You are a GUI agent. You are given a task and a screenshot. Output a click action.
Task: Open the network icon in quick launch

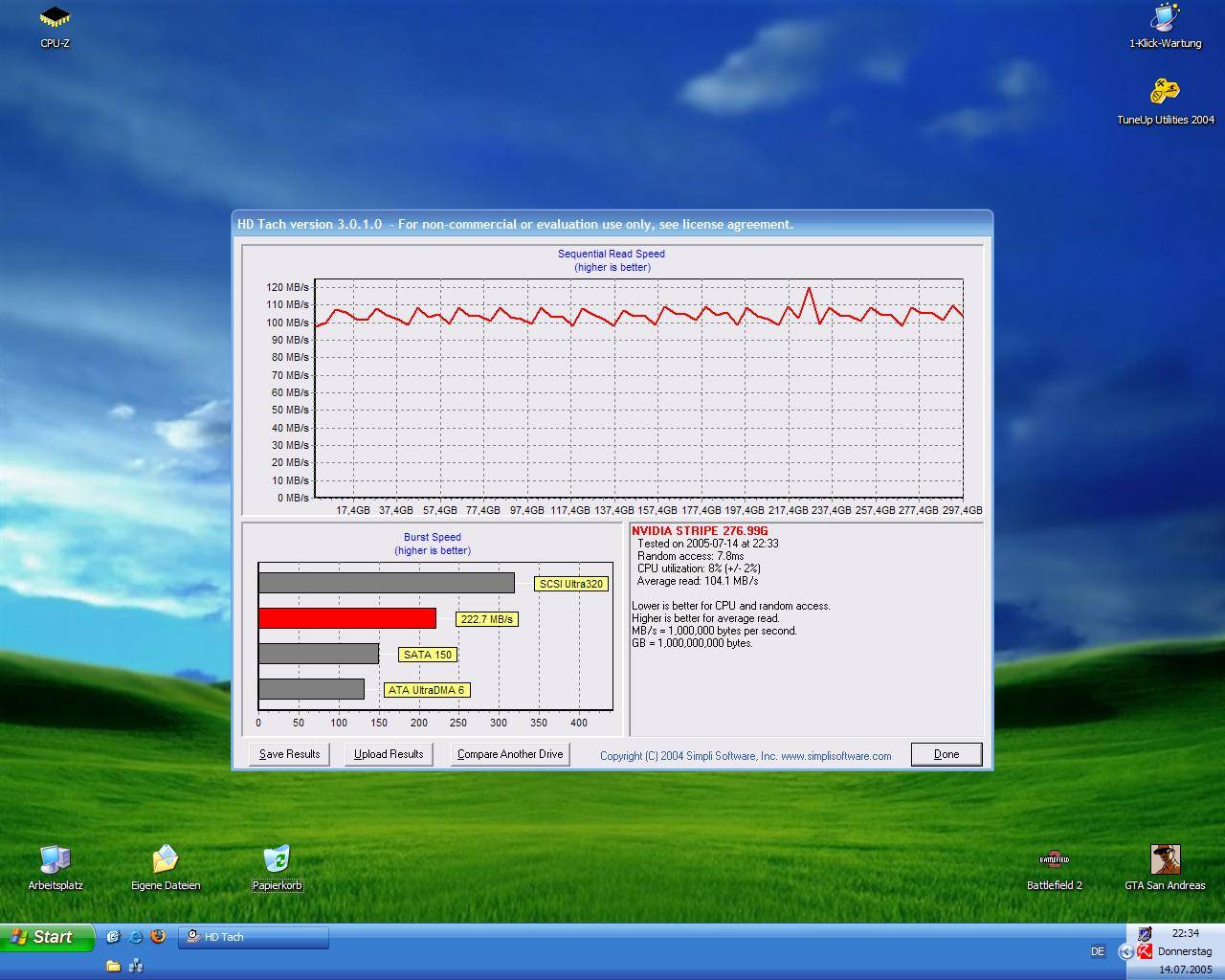coord(136,966)
